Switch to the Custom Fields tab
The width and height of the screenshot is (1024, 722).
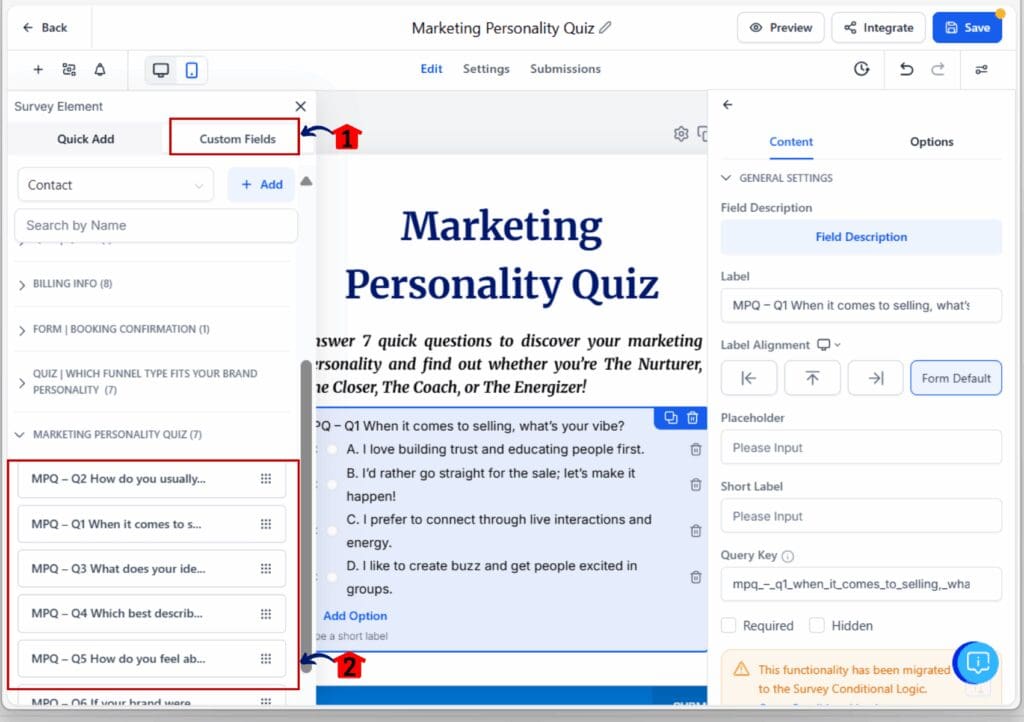coord(237,139)
